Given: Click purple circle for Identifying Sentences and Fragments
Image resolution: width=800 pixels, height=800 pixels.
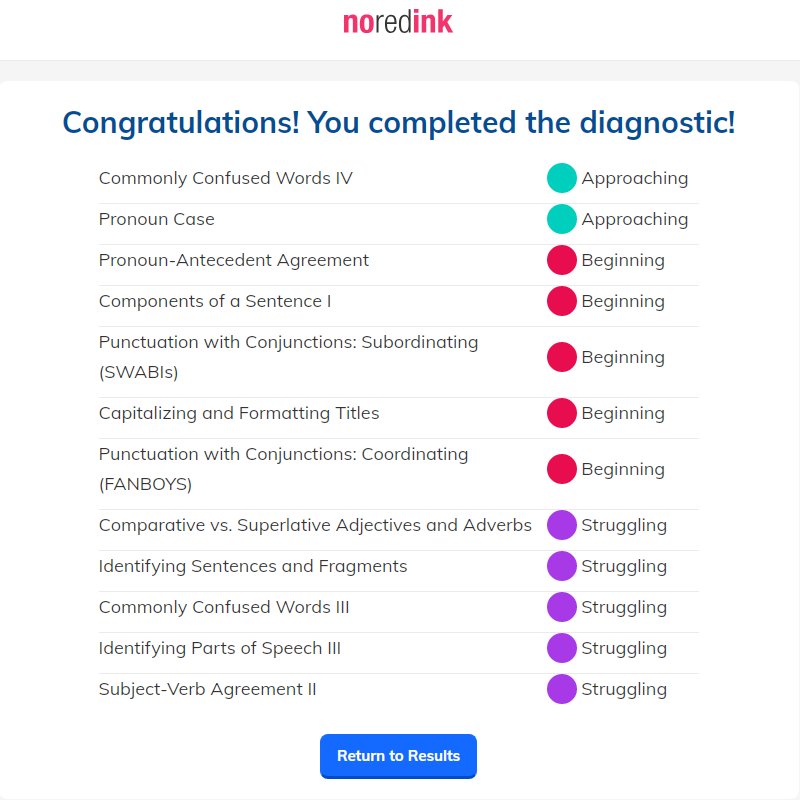Looking at the screenshot, I should 562,566.
